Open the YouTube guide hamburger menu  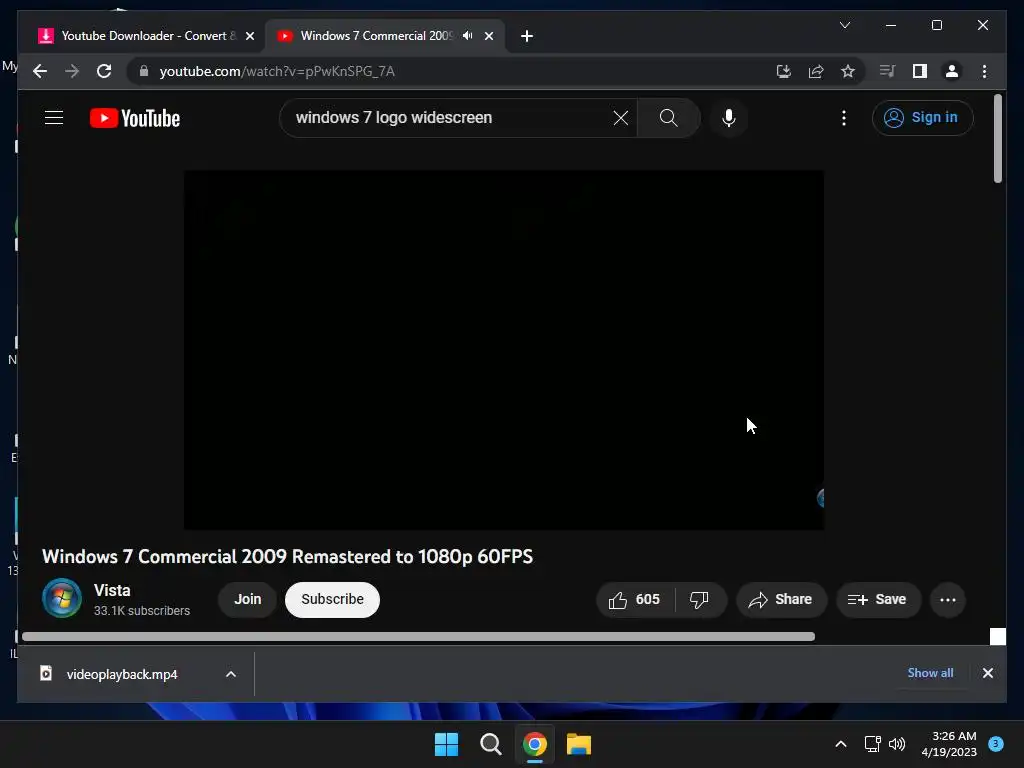tap(54, 118)
